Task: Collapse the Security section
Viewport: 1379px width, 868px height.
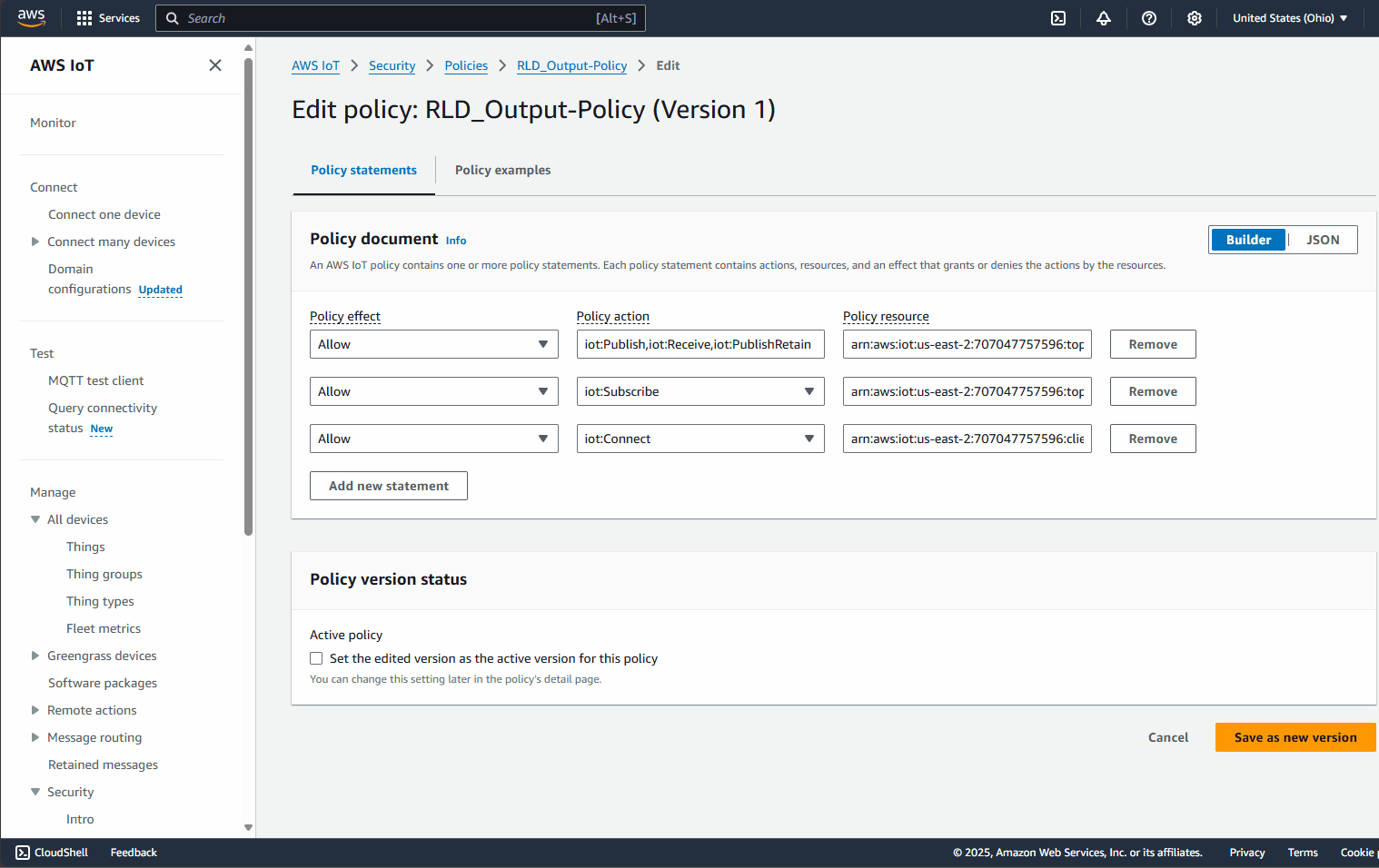Action: (x=35, y=792)
